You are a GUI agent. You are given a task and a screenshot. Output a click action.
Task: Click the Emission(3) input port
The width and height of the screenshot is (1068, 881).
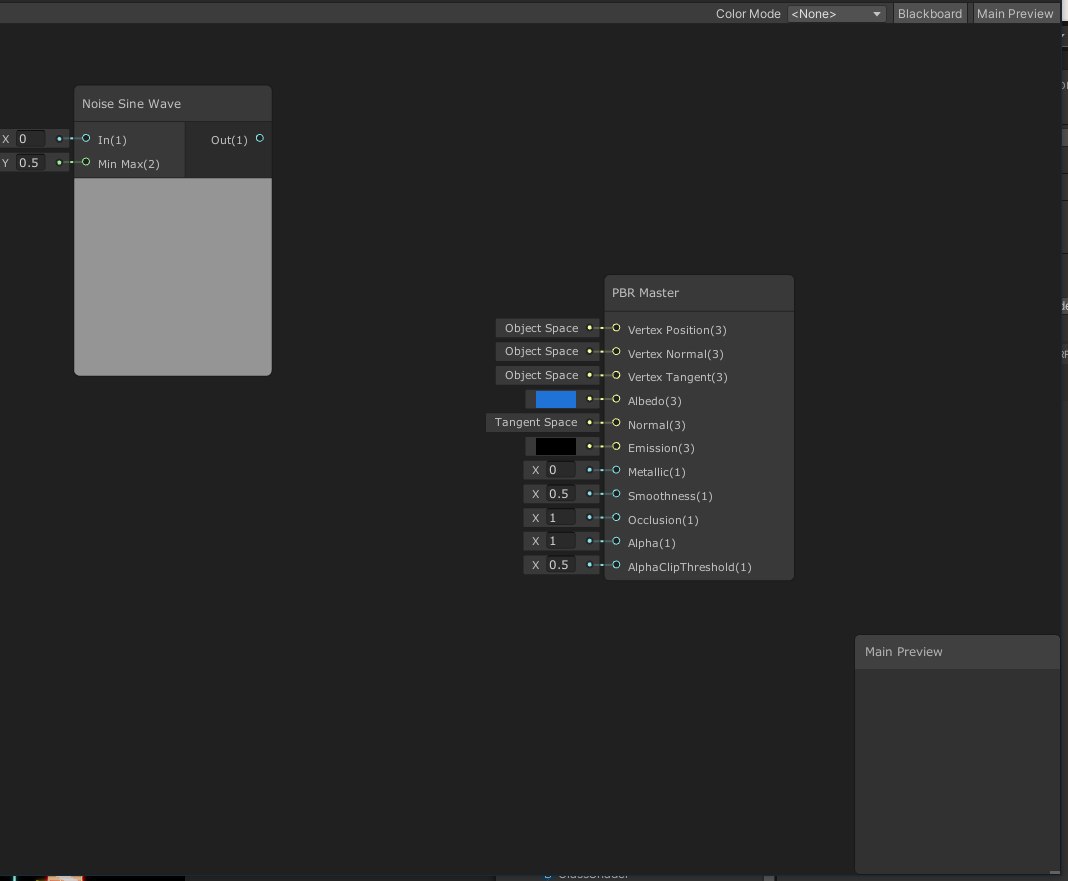(x=616, y=446)
